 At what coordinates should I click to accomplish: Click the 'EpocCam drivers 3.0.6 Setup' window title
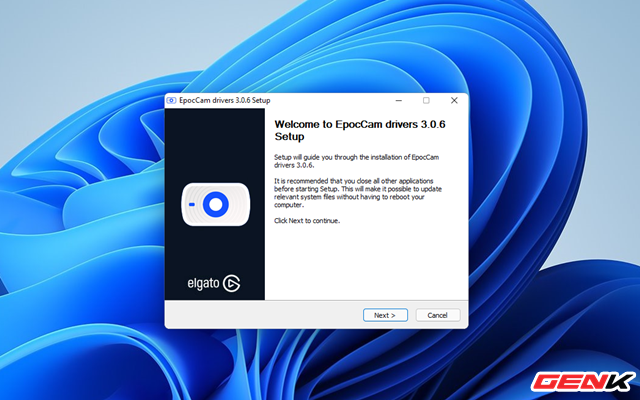(x=225, y=100)
